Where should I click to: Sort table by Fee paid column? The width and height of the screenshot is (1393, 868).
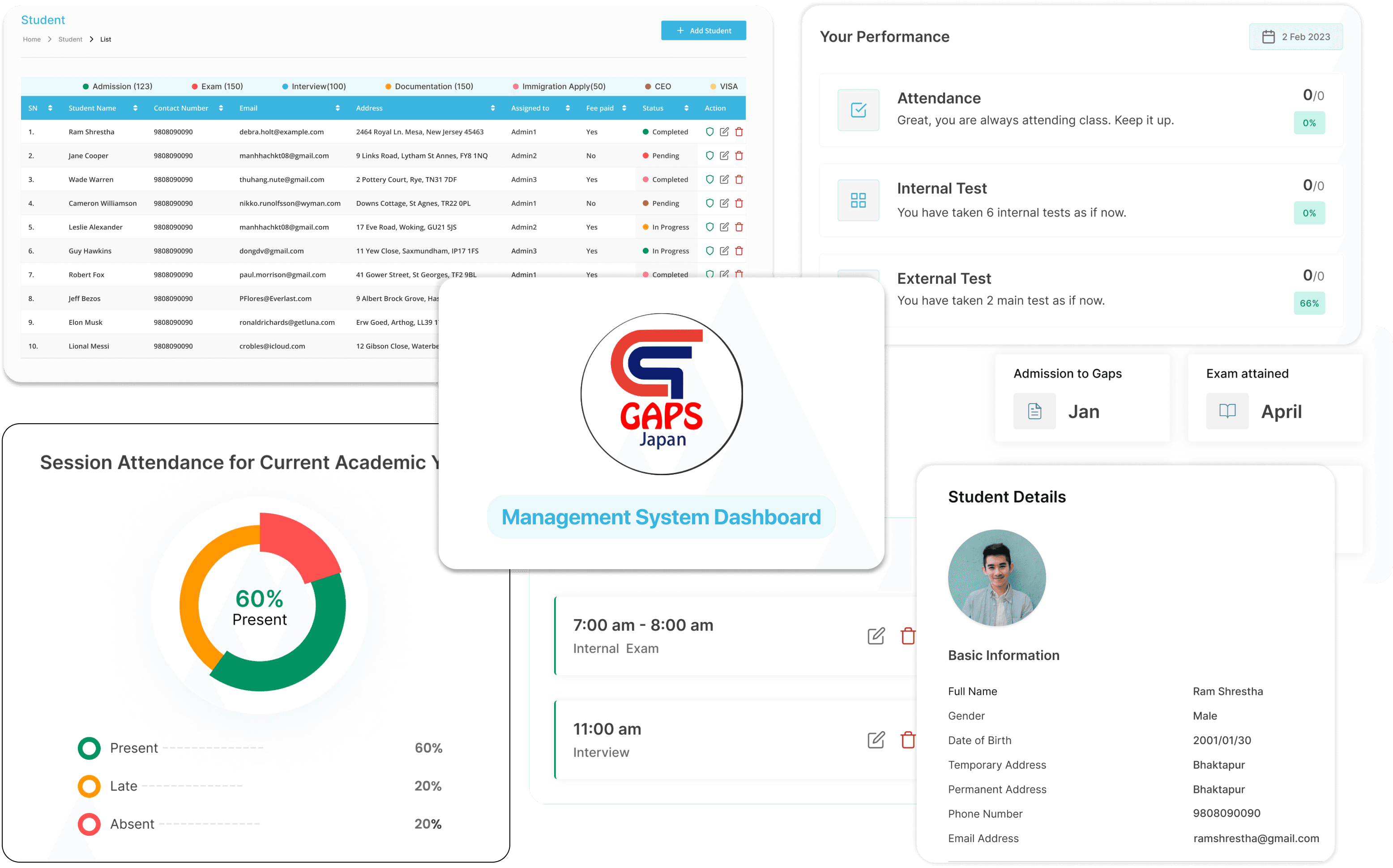pos(624,108)
